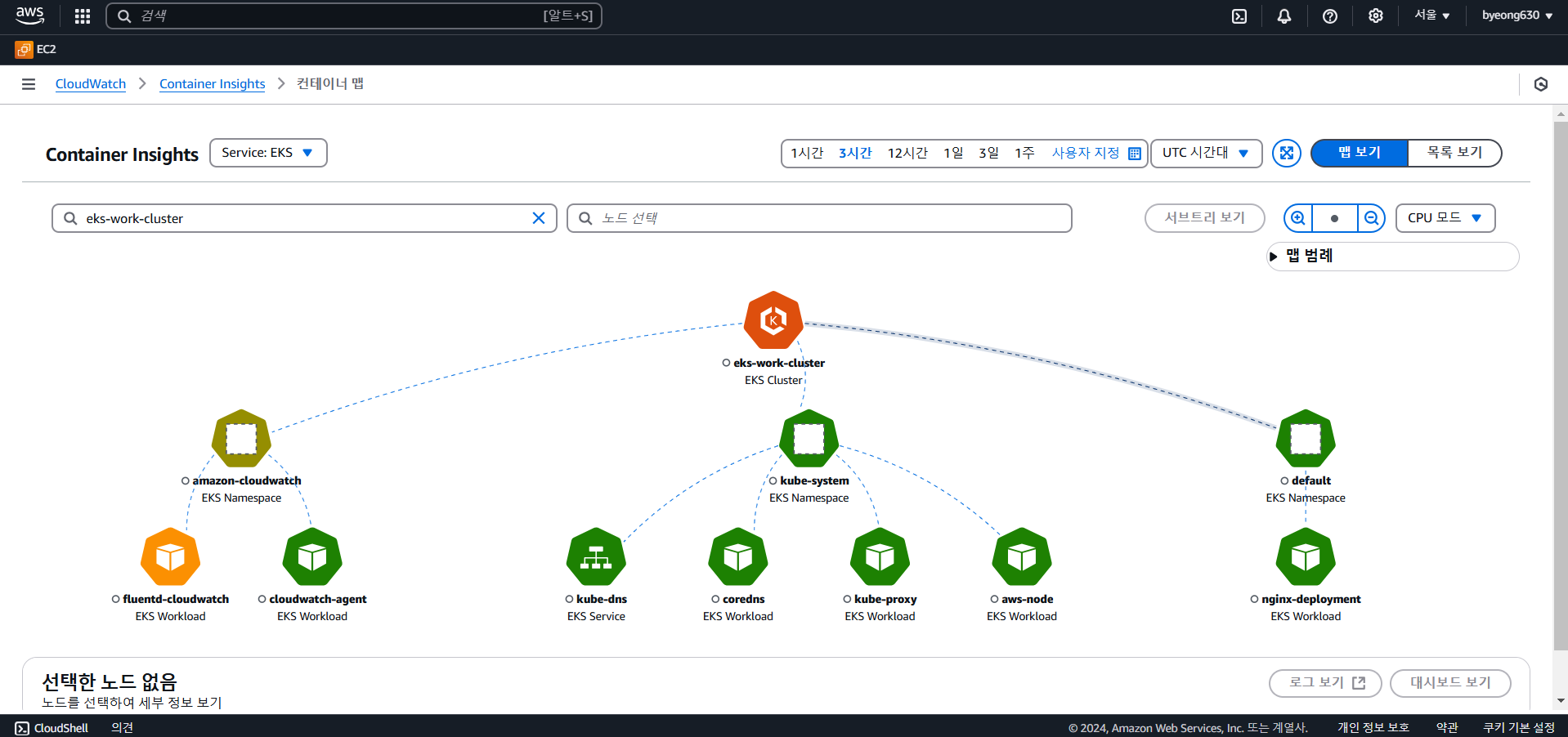Open the 쿠키 기본 설정 link
1568x737 pixels.
pyautogui.click(x=1519, y=728)
